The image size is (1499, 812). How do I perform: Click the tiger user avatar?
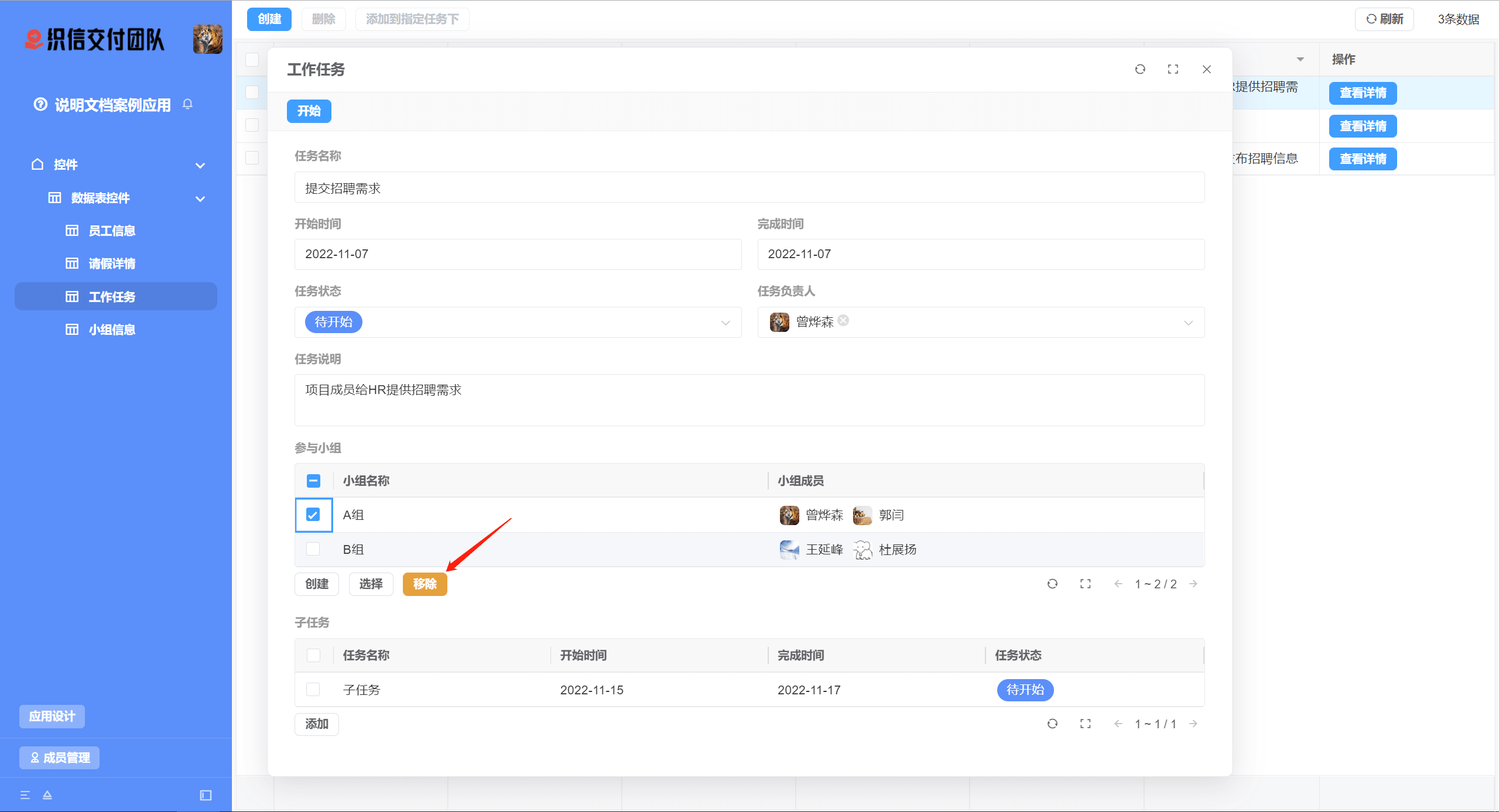[x=207, y=39]
